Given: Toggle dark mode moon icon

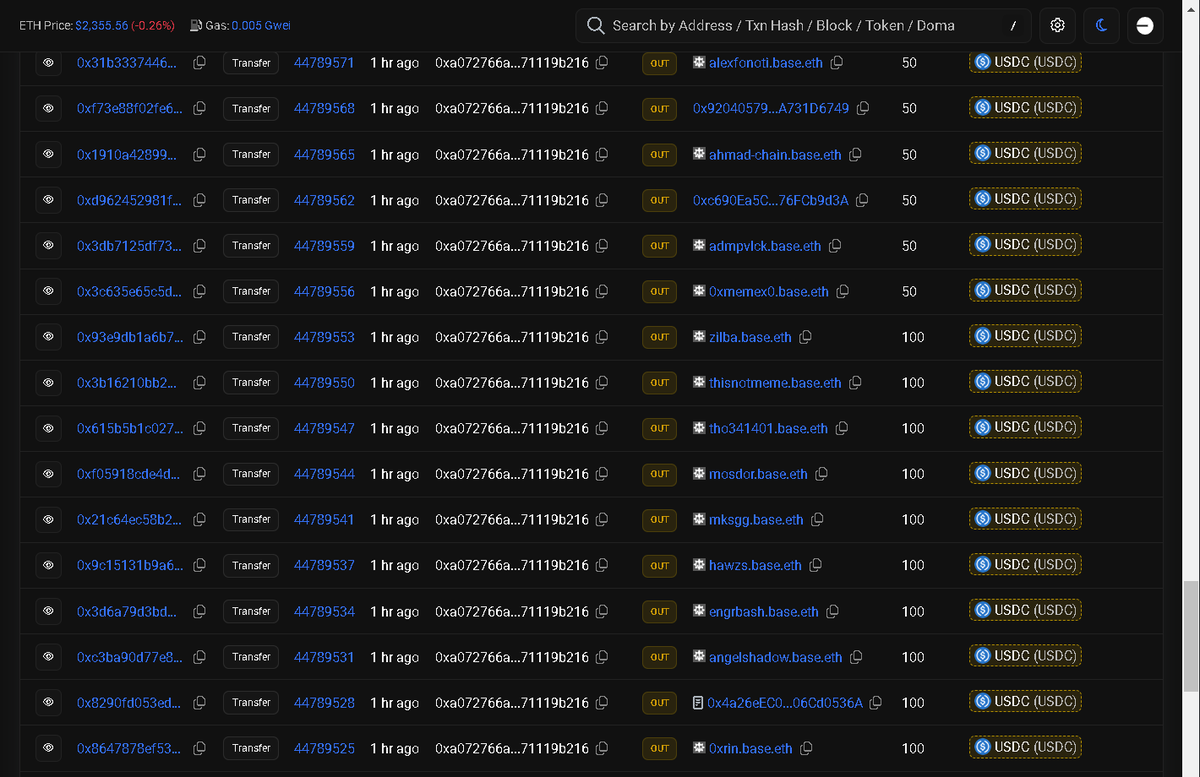Looking at the screenshot, I should [x=1101, y=25].
